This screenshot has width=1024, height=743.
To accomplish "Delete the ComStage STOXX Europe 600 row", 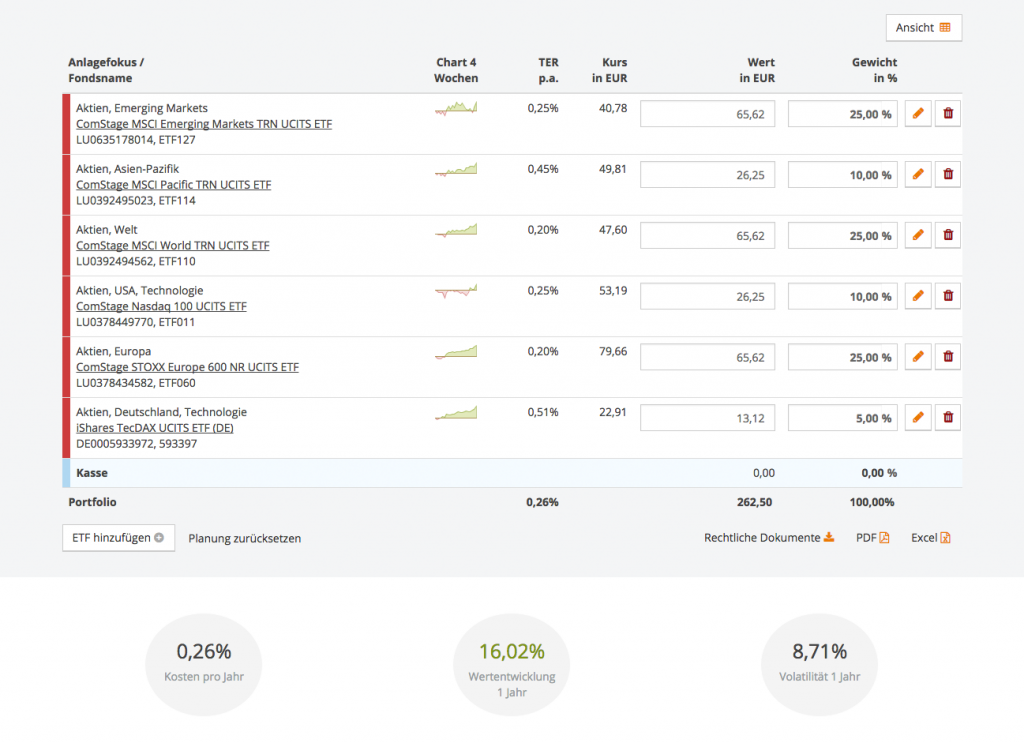I will tap(948, 356).
